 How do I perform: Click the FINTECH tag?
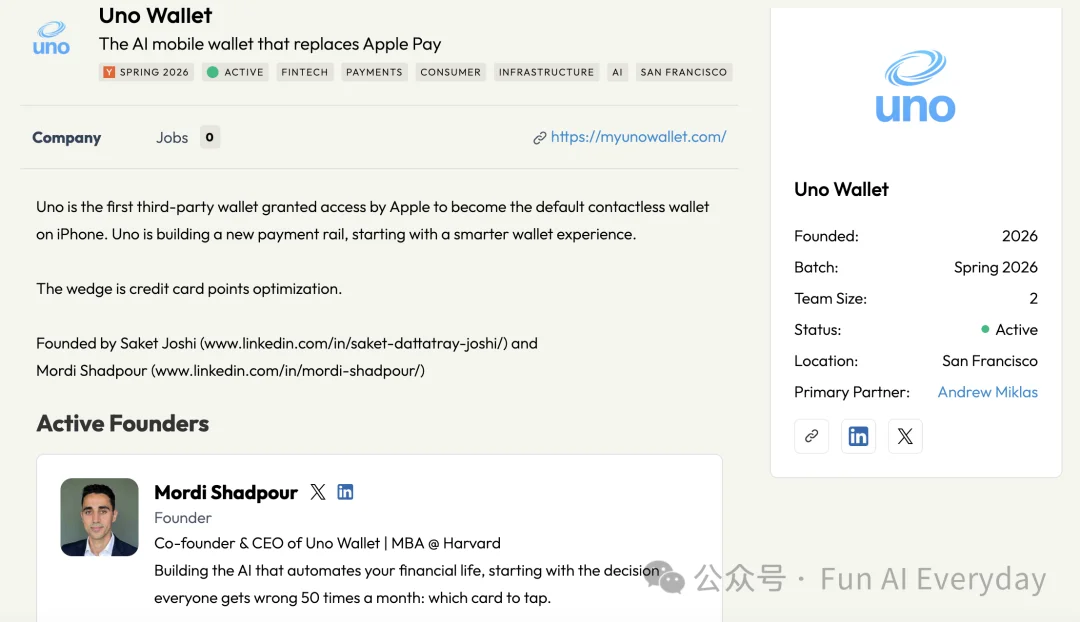point(304,72)
